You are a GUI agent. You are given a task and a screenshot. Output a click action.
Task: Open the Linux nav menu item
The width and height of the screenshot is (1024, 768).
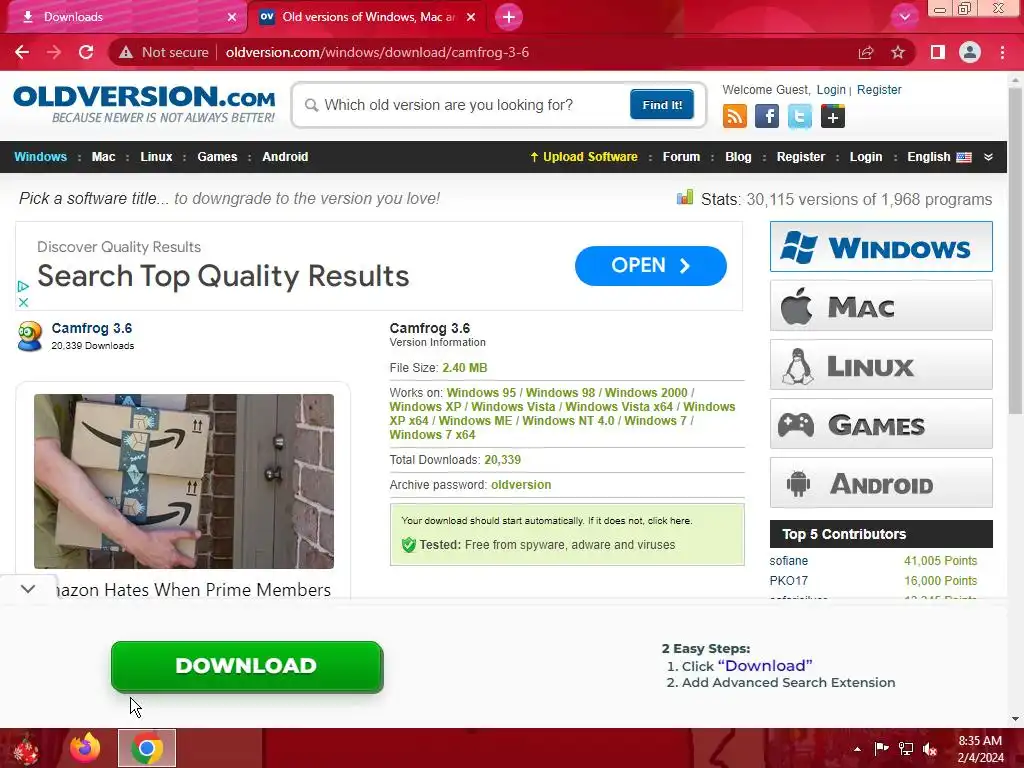156,157
